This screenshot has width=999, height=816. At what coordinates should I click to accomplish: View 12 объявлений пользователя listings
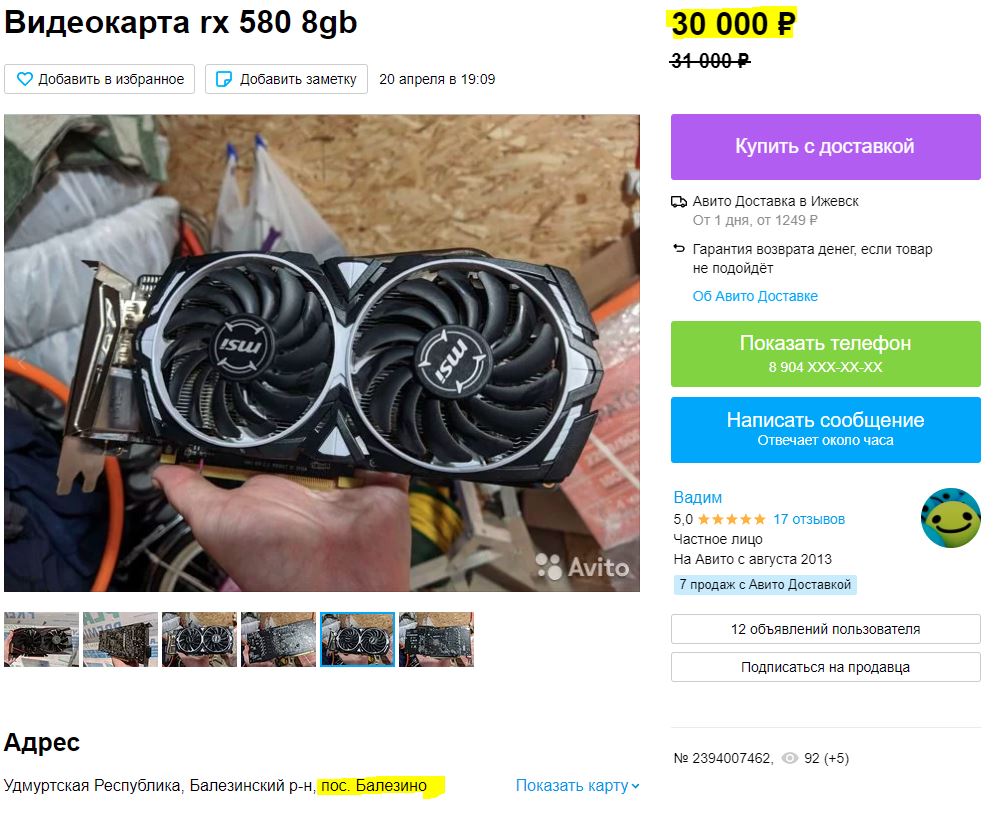point(826,629)
